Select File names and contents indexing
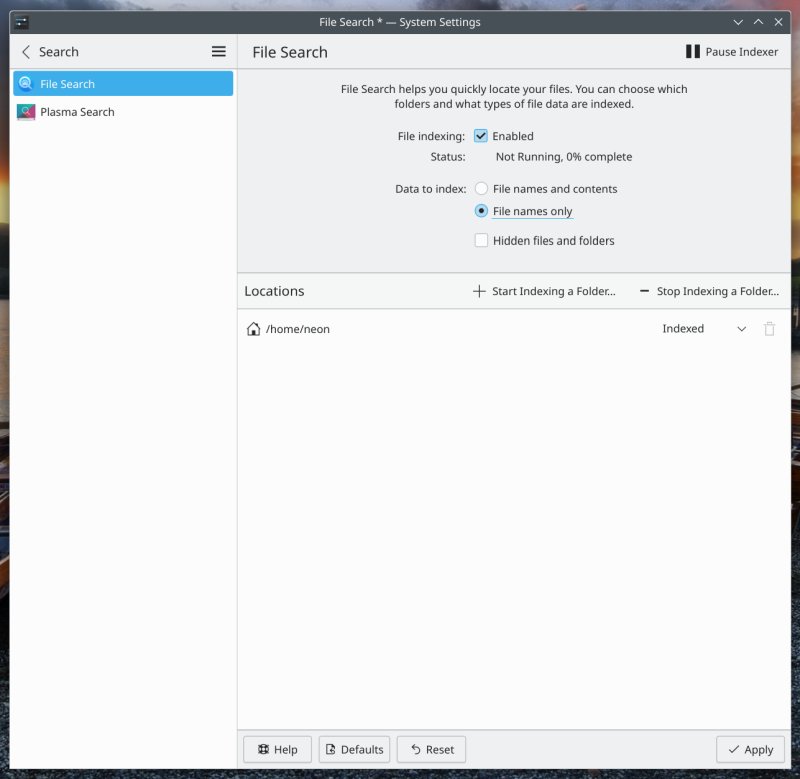800x779 pixels. tap(481, 188)
